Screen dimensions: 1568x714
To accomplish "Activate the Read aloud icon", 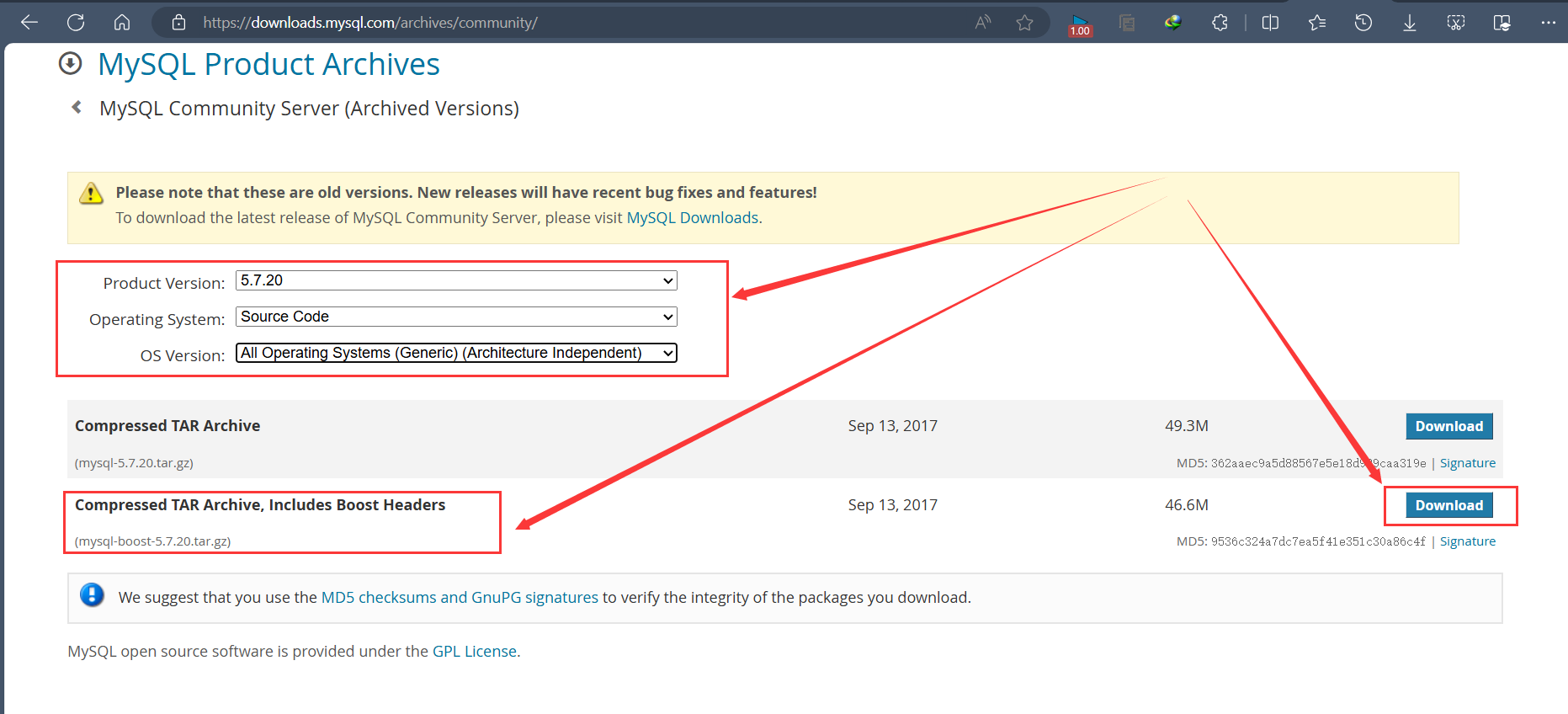I will tap(982, 23).
